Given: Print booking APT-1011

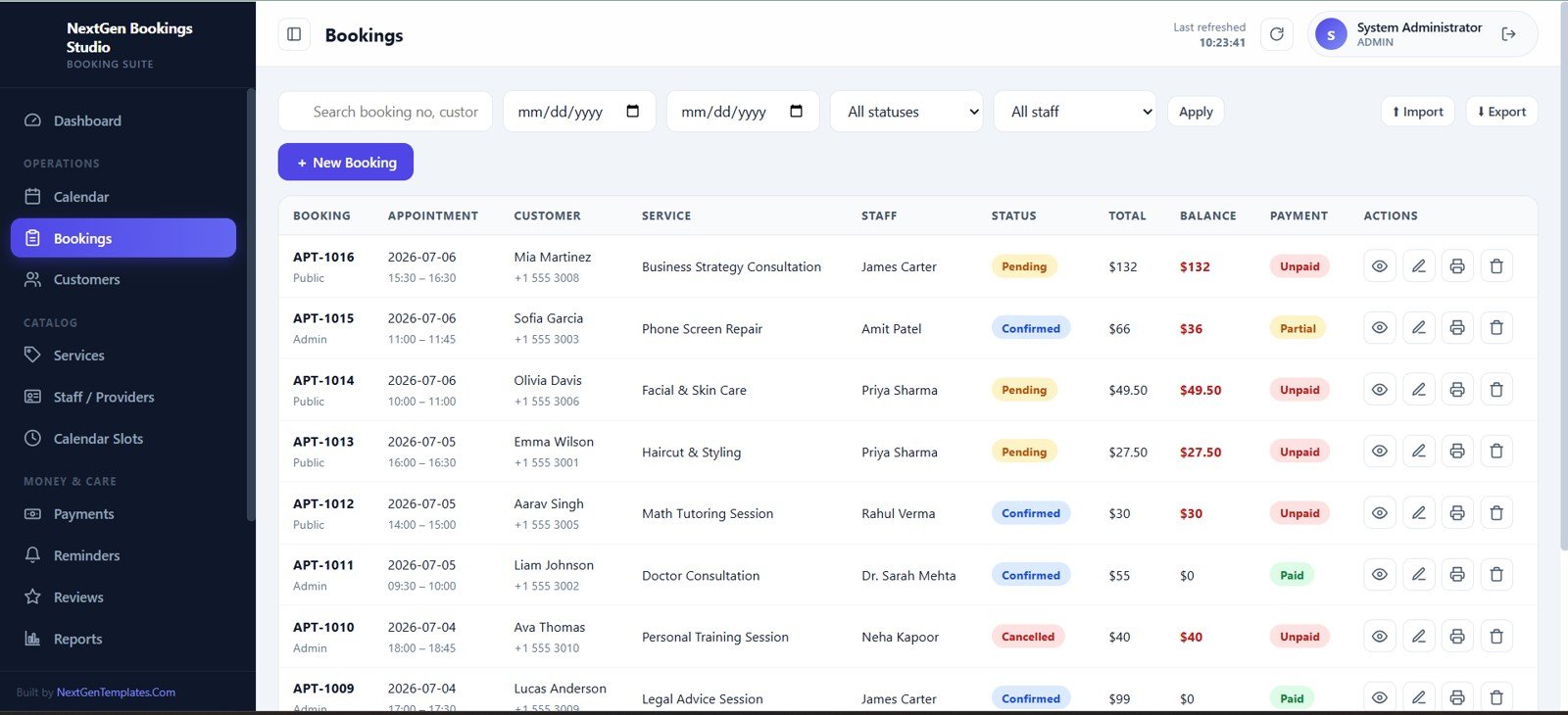Looking at the screenshot, I should pyautogui.click(x=1457, y=575).
